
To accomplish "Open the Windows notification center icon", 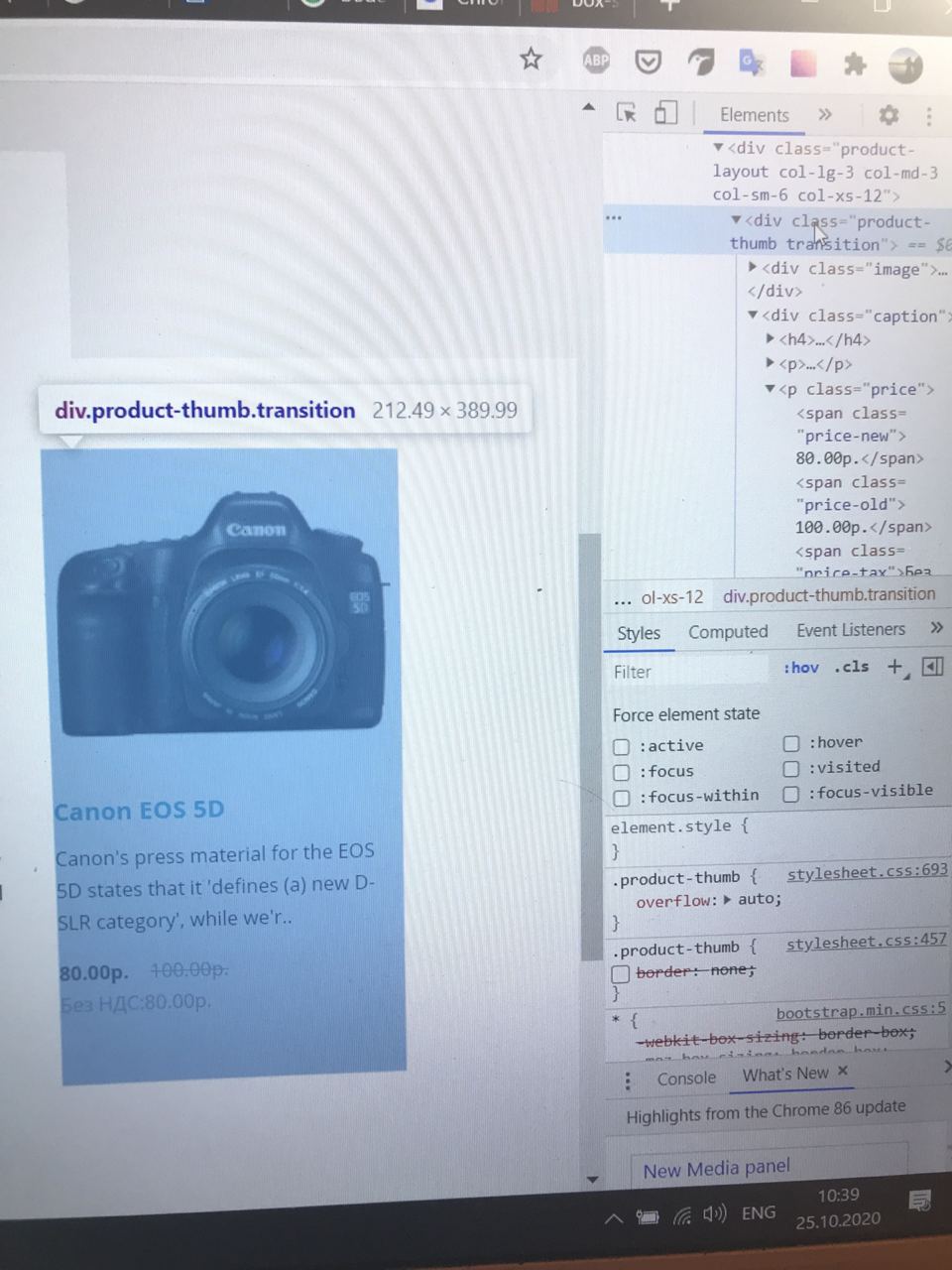I will point(919,1201).
